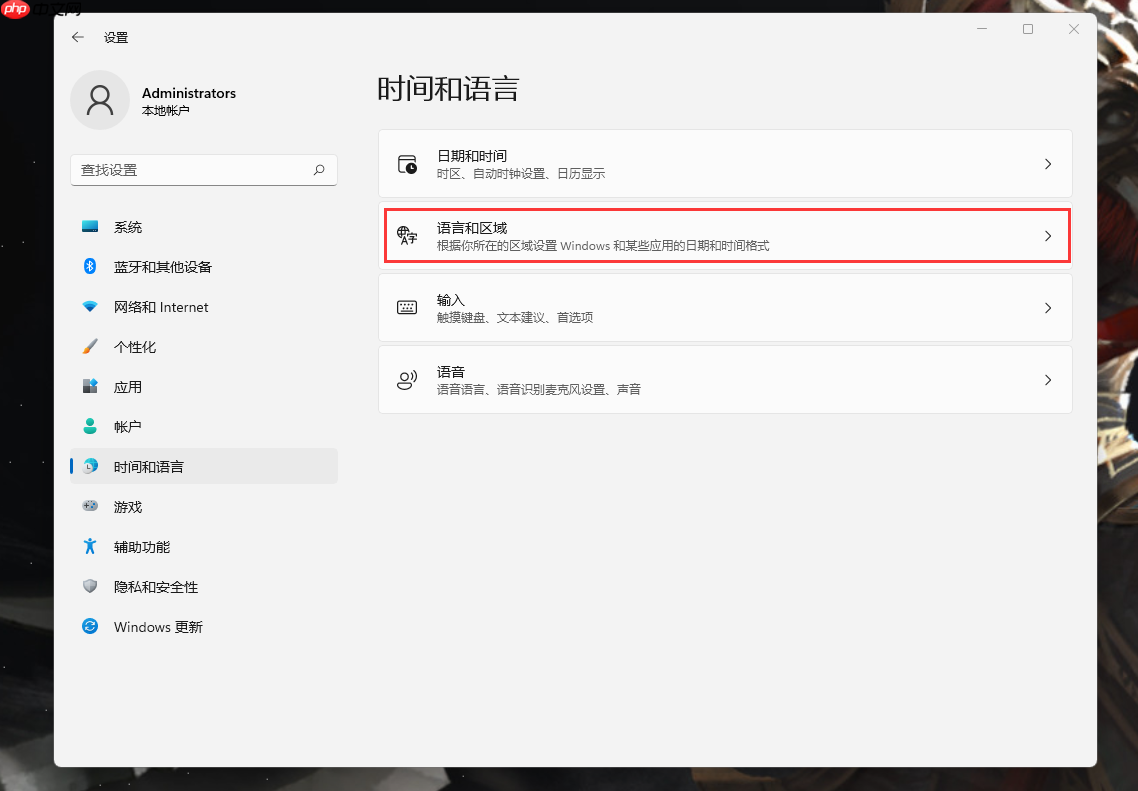Select the 辅助功能 accessibility icon
1138x791 pixels.
click(90, 547)
